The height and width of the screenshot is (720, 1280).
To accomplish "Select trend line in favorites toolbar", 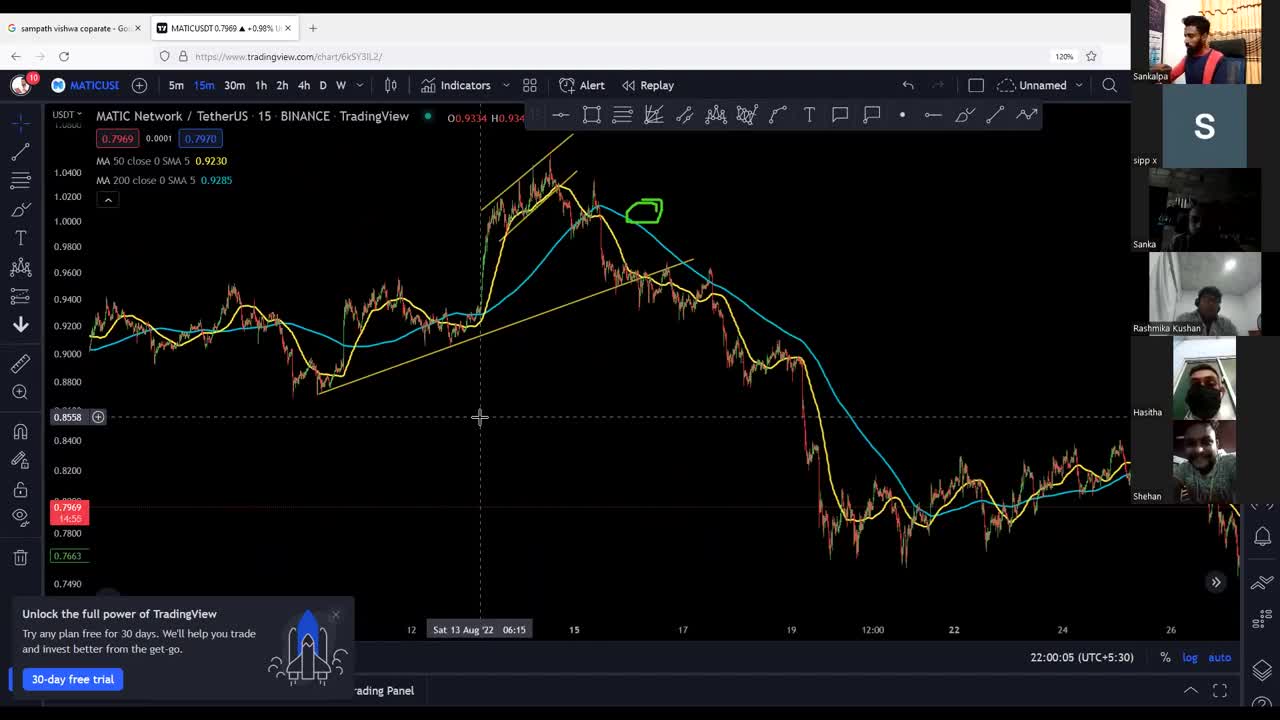I will click(995, 115).
